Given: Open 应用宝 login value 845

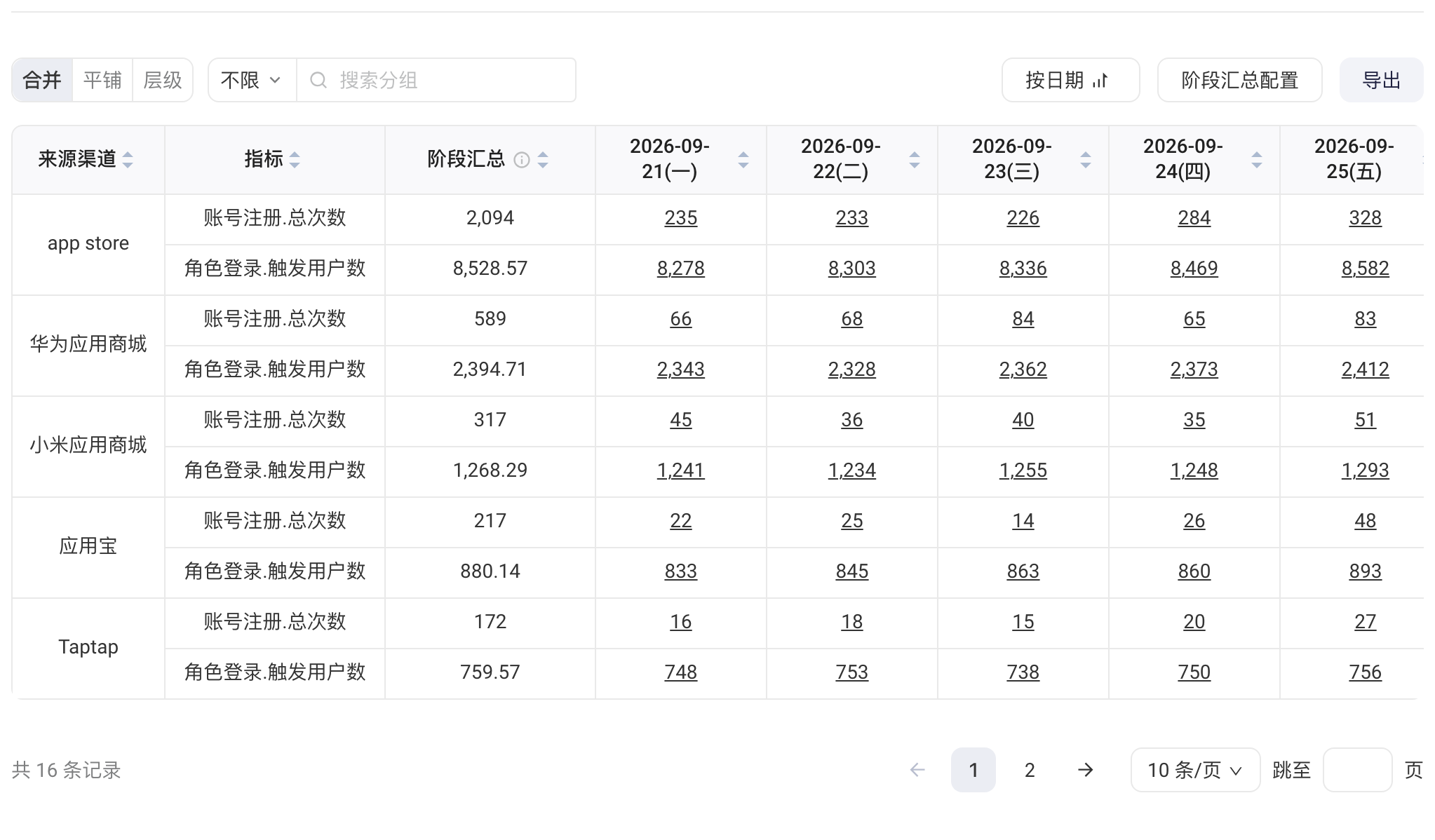Looking at the screenshot, I should click(x=851, y=571).
